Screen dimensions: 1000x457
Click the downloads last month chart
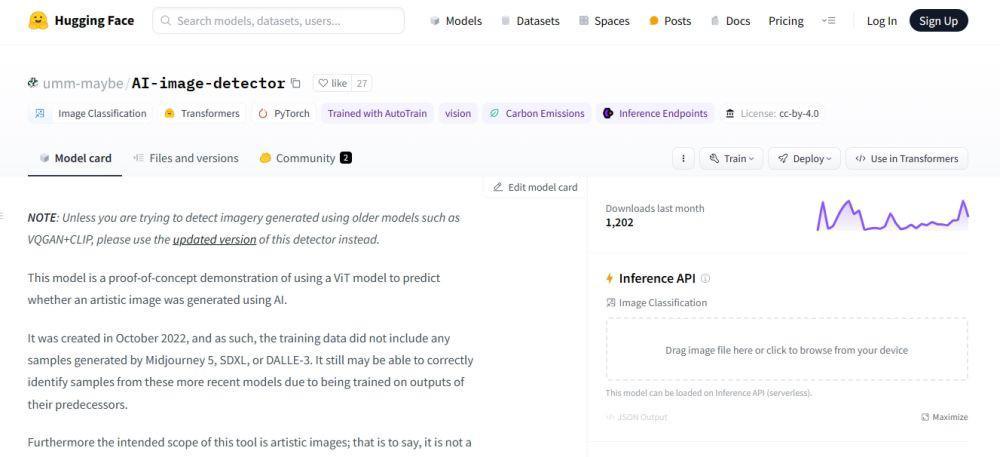pyautogui.click(x=892, y=215)
